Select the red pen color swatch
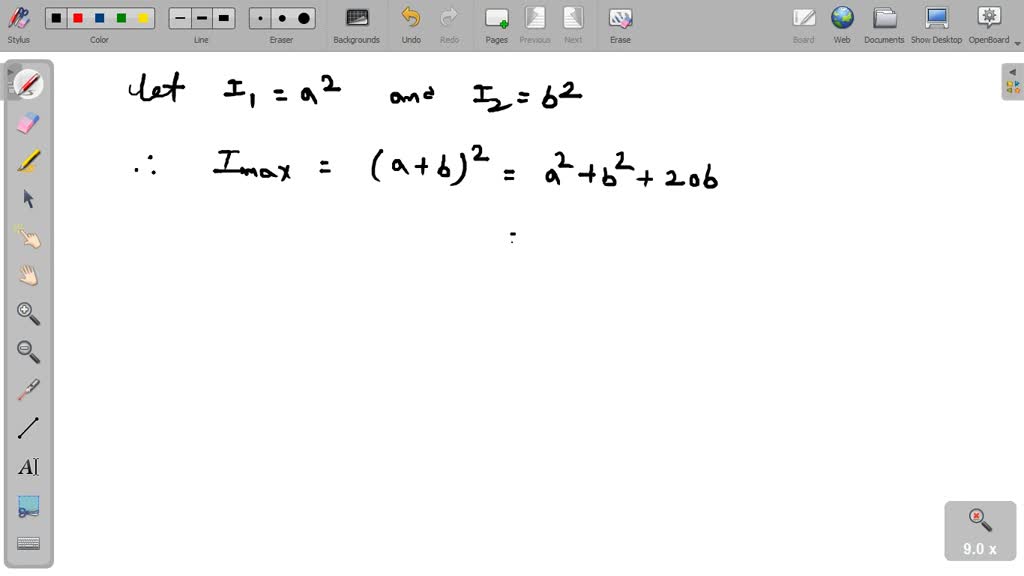 76,18
